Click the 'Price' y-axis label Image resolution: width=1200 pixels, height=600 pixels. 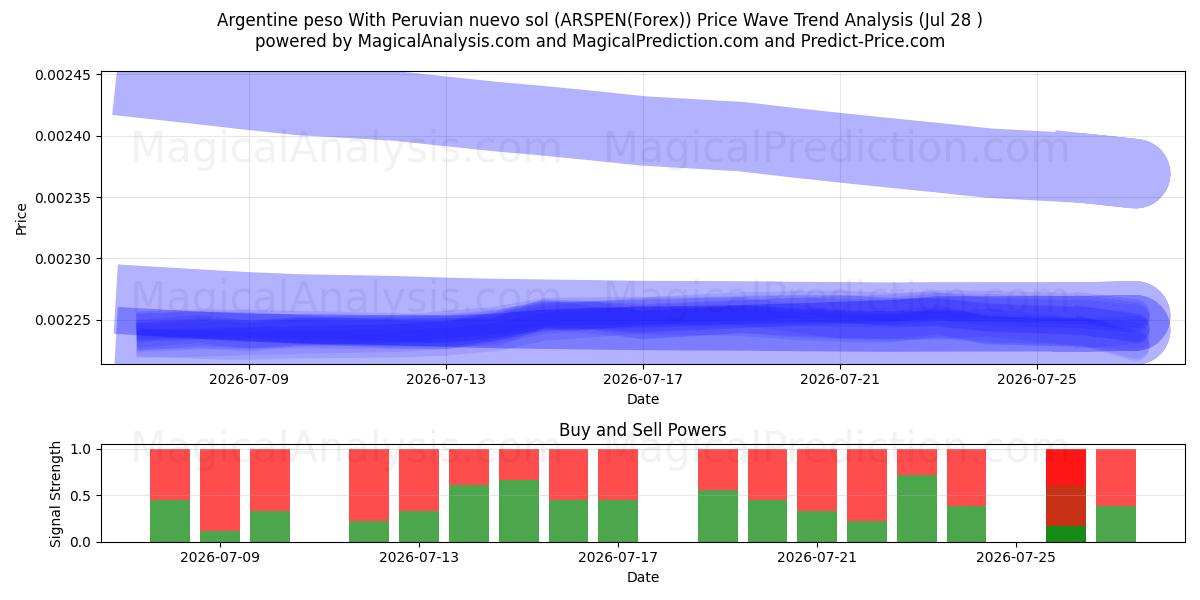coord(22,218)
